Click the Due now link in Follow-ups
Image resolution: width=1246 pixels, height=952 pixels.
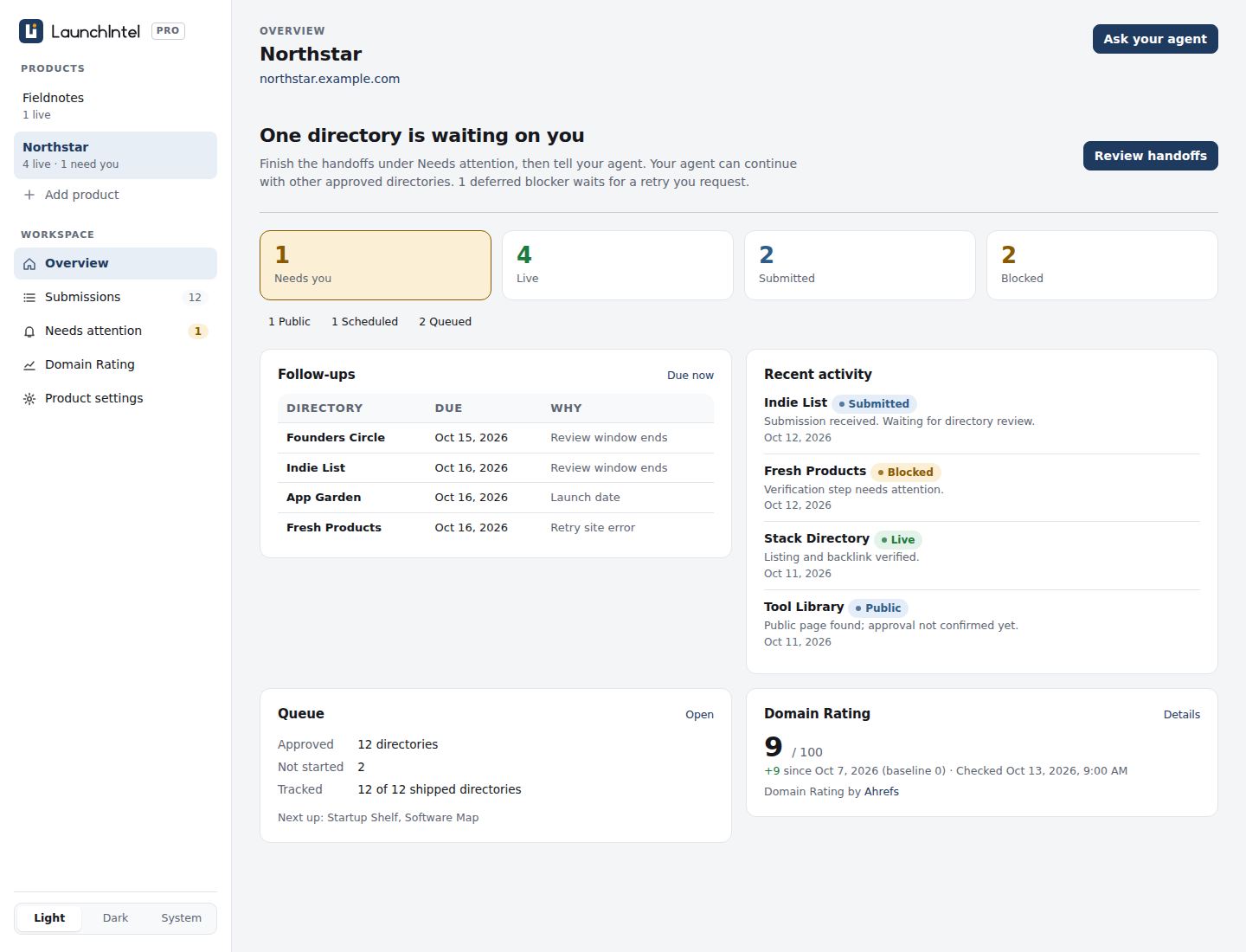click(690, 376)
